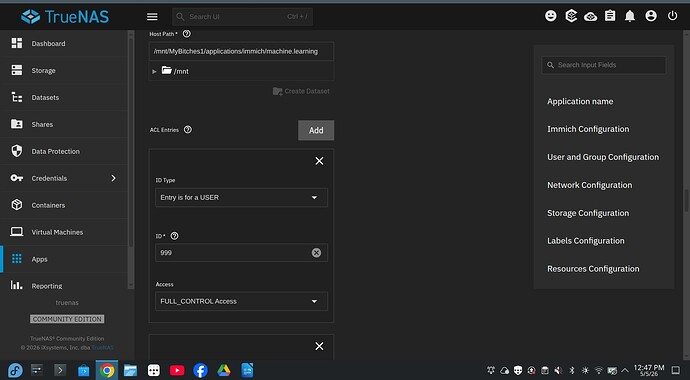Open Chrome in the taskbar
The width and height of the screenshot is (690, 380).
click(x=107, y=370)
